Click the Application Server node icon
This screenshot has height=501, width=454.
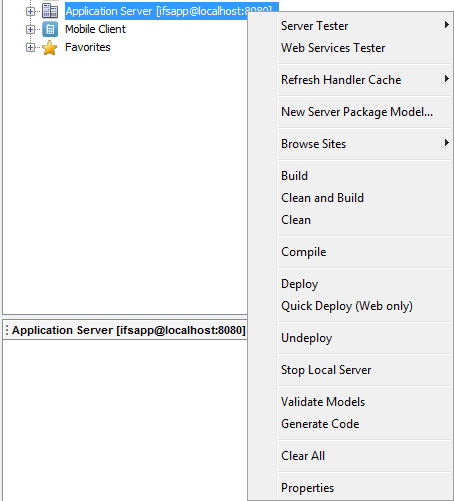pyautogui.click(x=50, y=11)
